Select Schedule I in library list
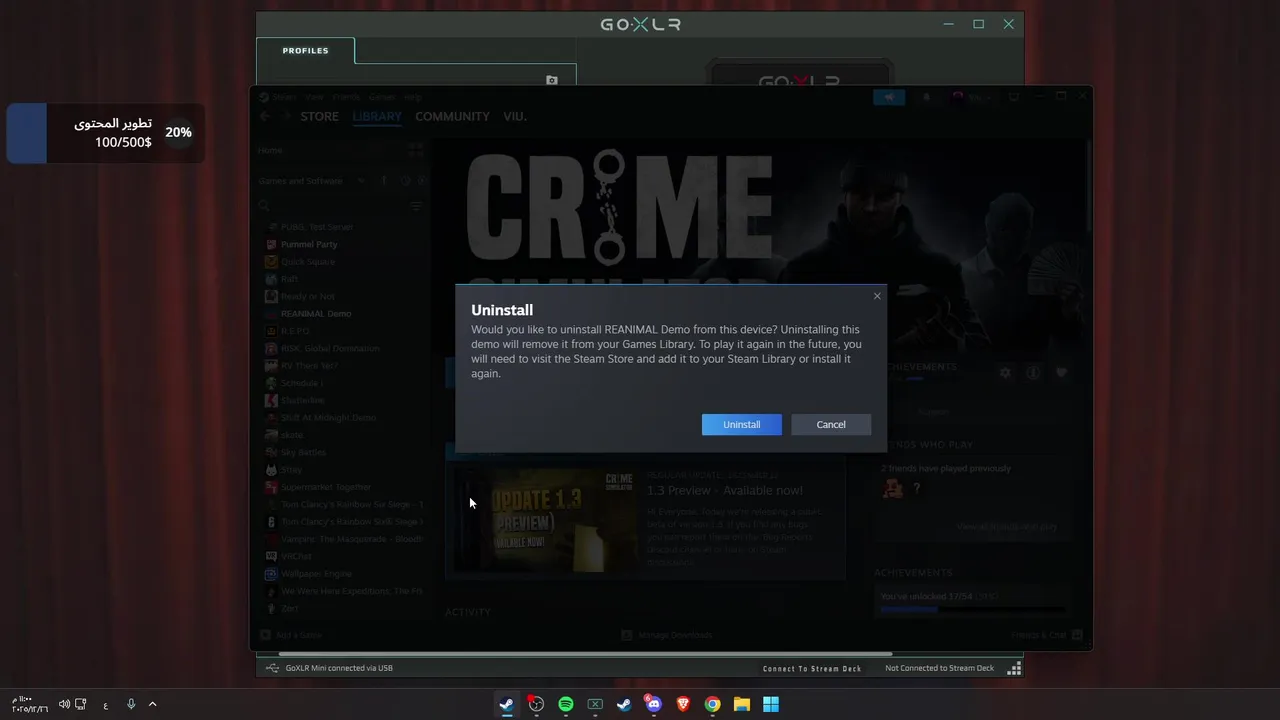The height and width of the screenshot is (720, 1280). [301, 383]
